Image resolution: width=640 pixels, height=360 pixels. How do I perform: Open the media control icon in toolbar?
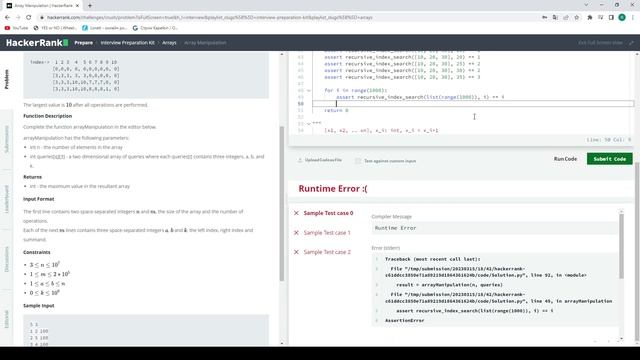[600, 18]
